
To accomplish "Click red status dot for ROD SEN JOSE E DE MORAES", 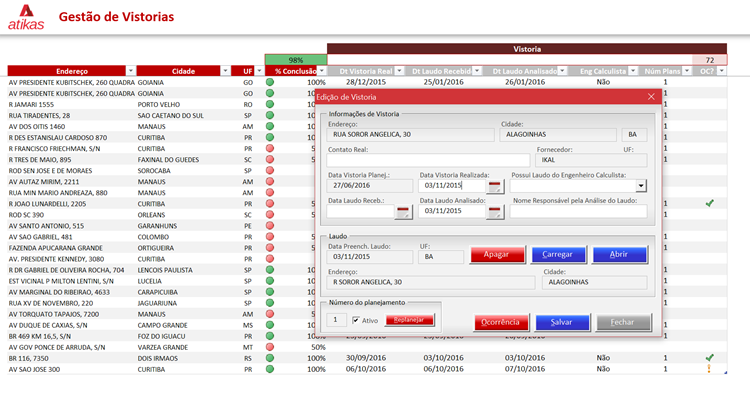I will [x=270, y=170].
